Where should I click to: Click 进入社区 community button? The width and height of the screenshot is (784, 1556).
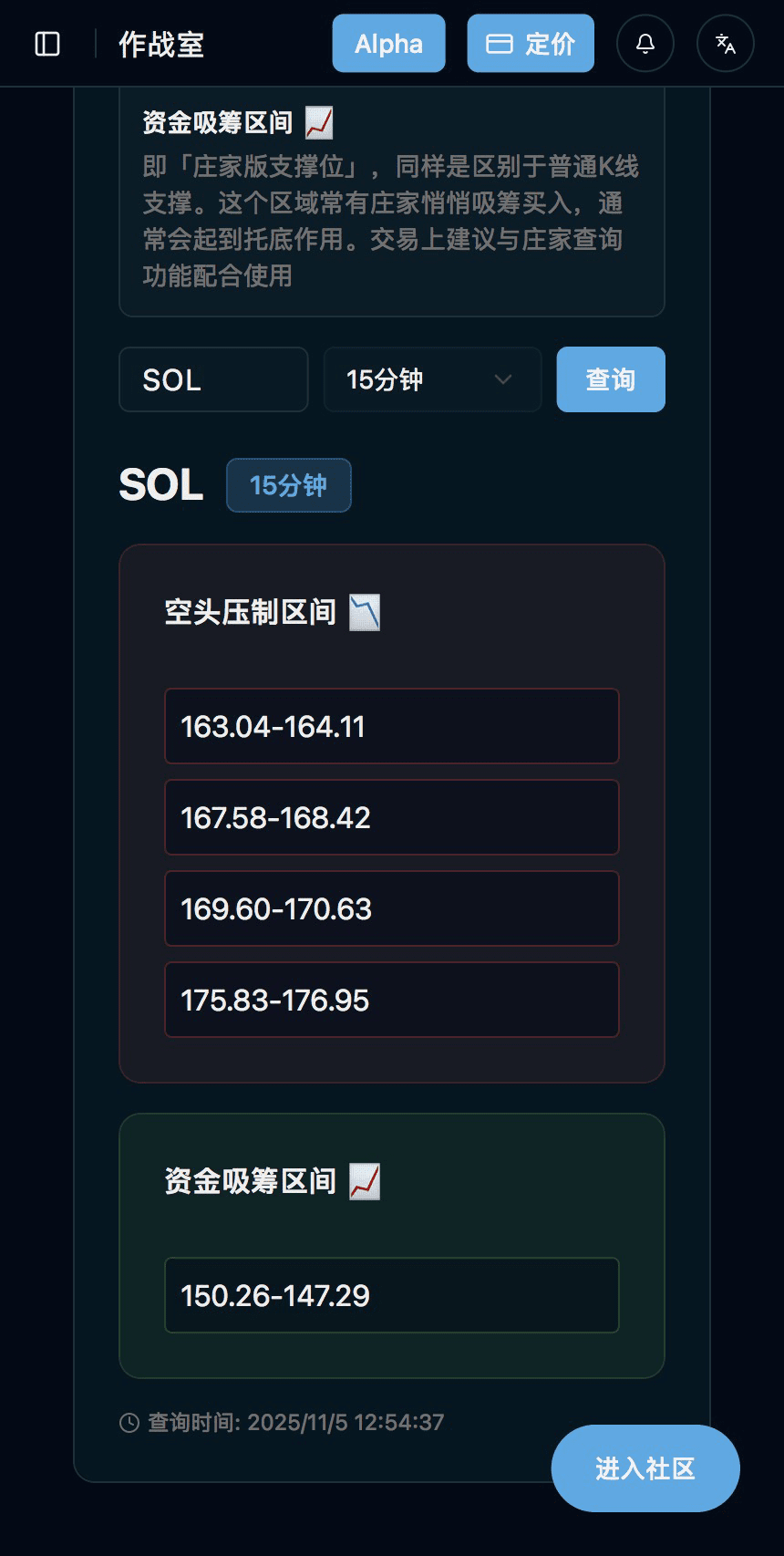645,1468
